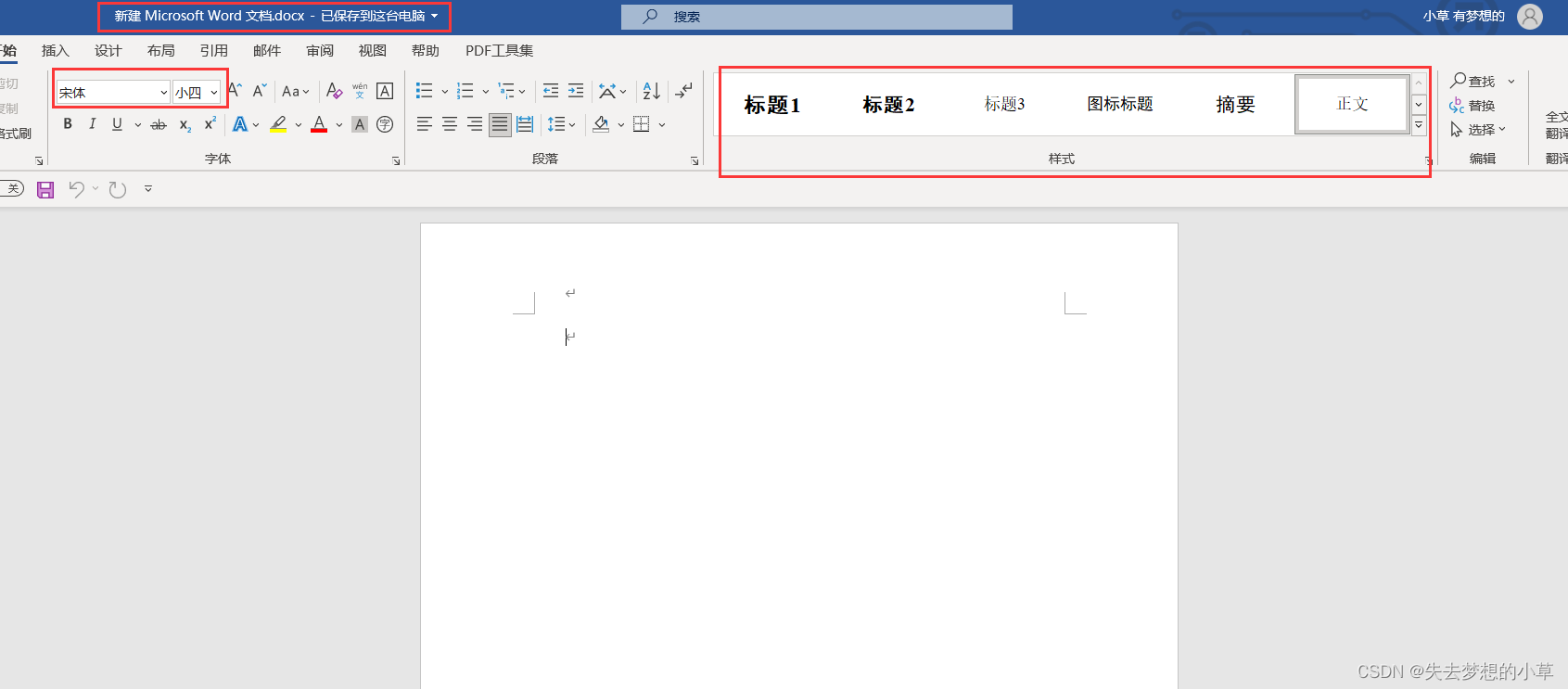Switch to the 引用 tab
The image size is (1568, 689).
(x=214, y=51)
